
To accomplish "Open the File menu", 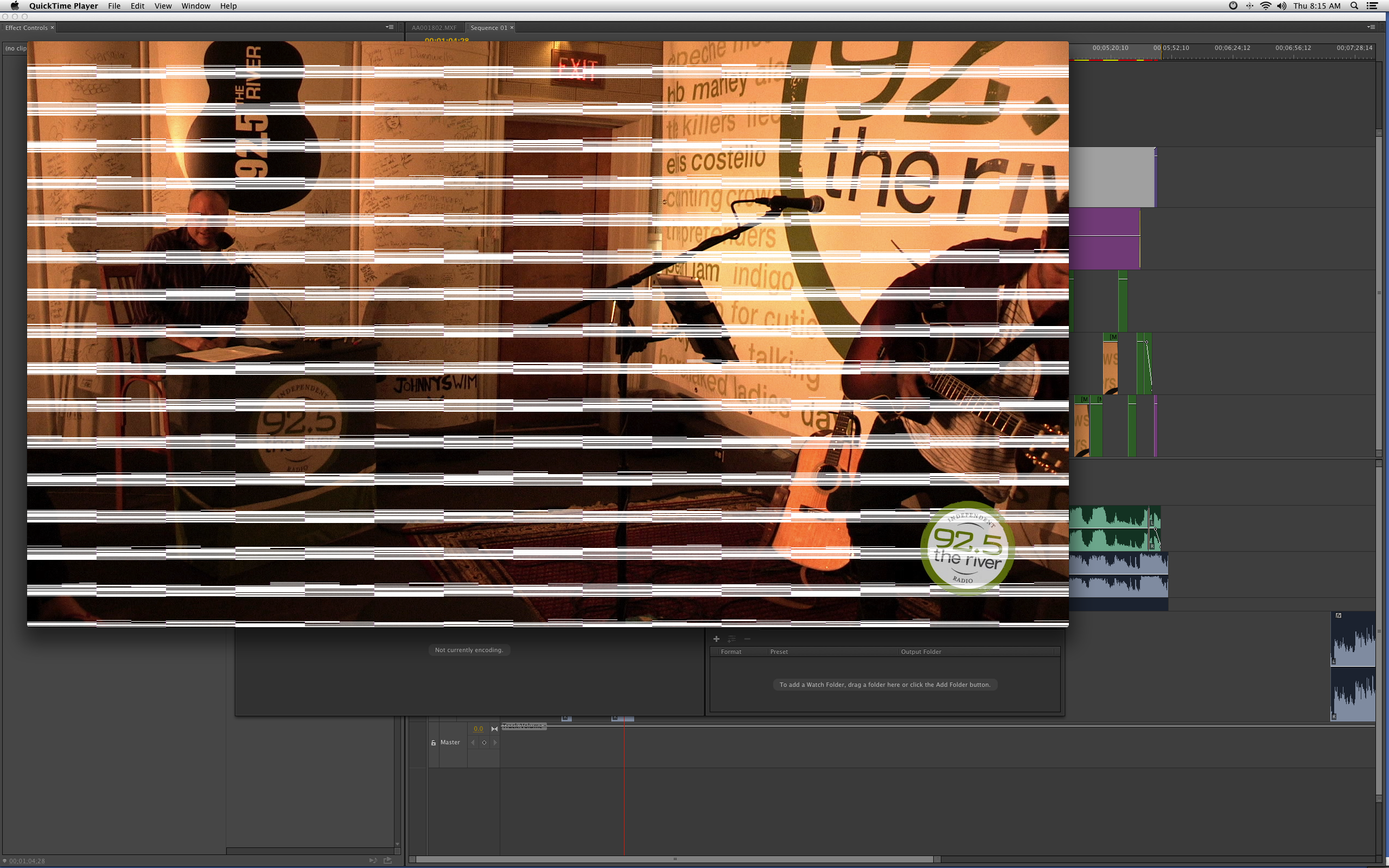I will [114, 6].
